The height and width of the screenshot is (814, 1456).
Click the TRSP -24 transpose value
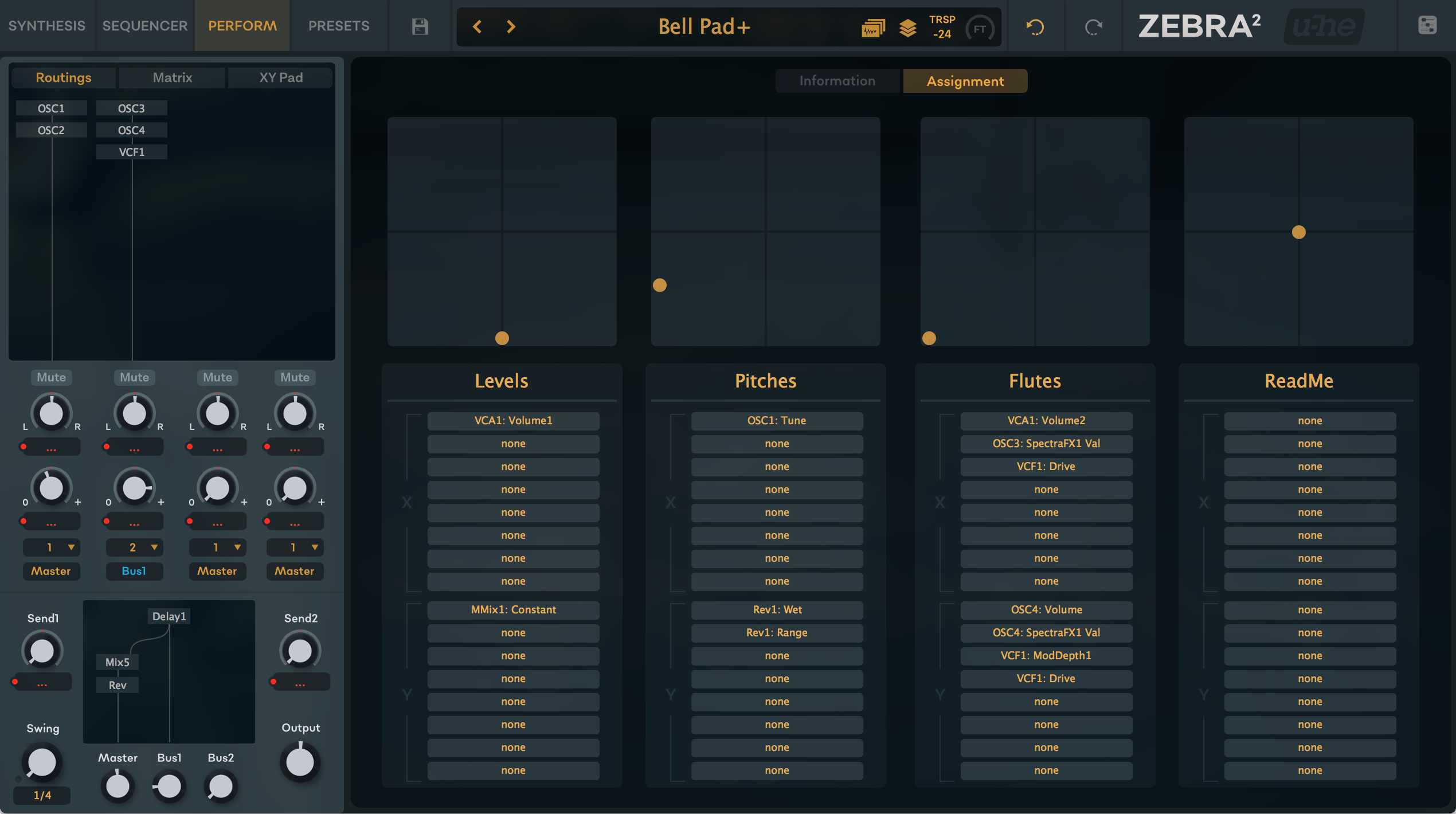942,27
